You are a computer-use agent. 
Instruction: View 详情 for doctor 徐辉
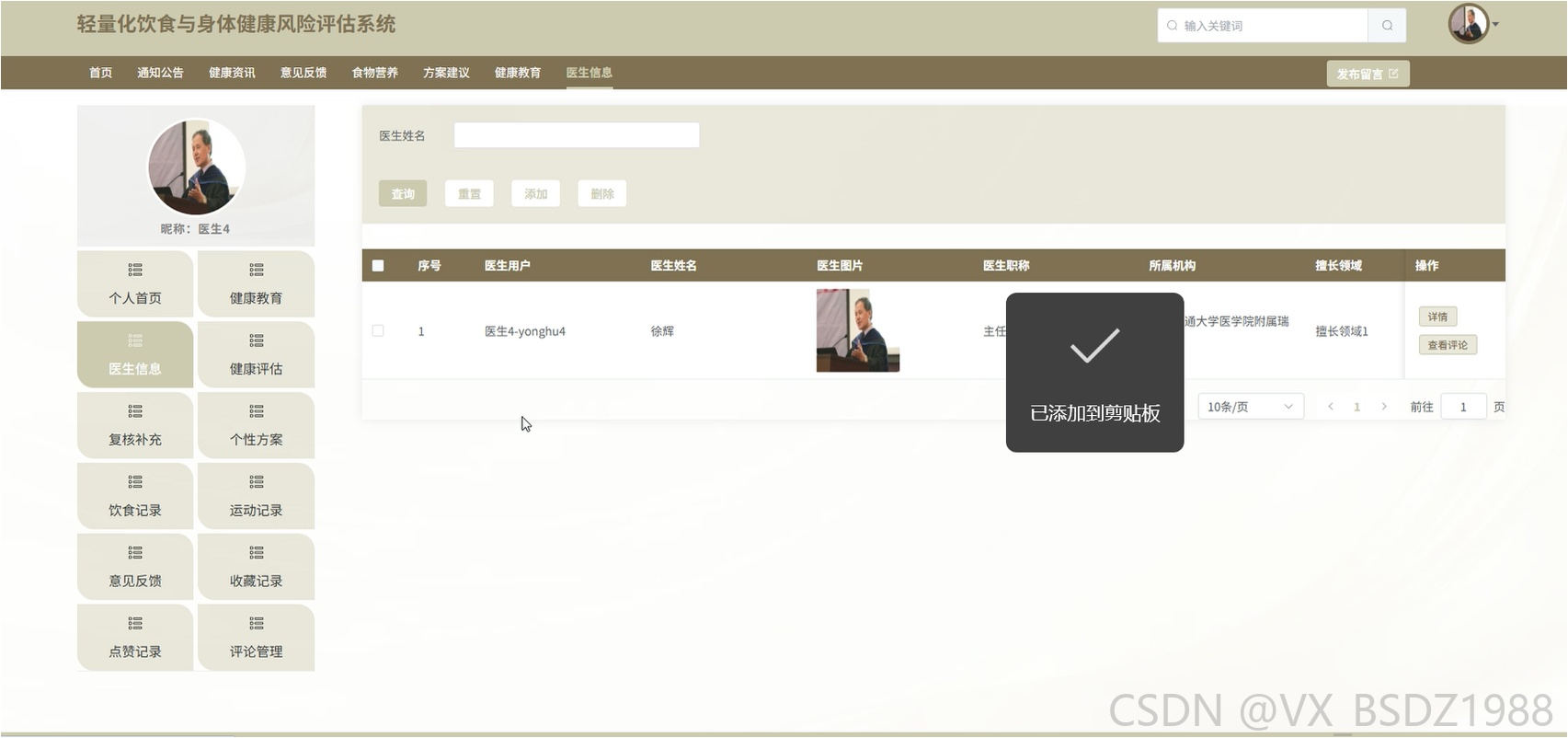coord(1437,317)
